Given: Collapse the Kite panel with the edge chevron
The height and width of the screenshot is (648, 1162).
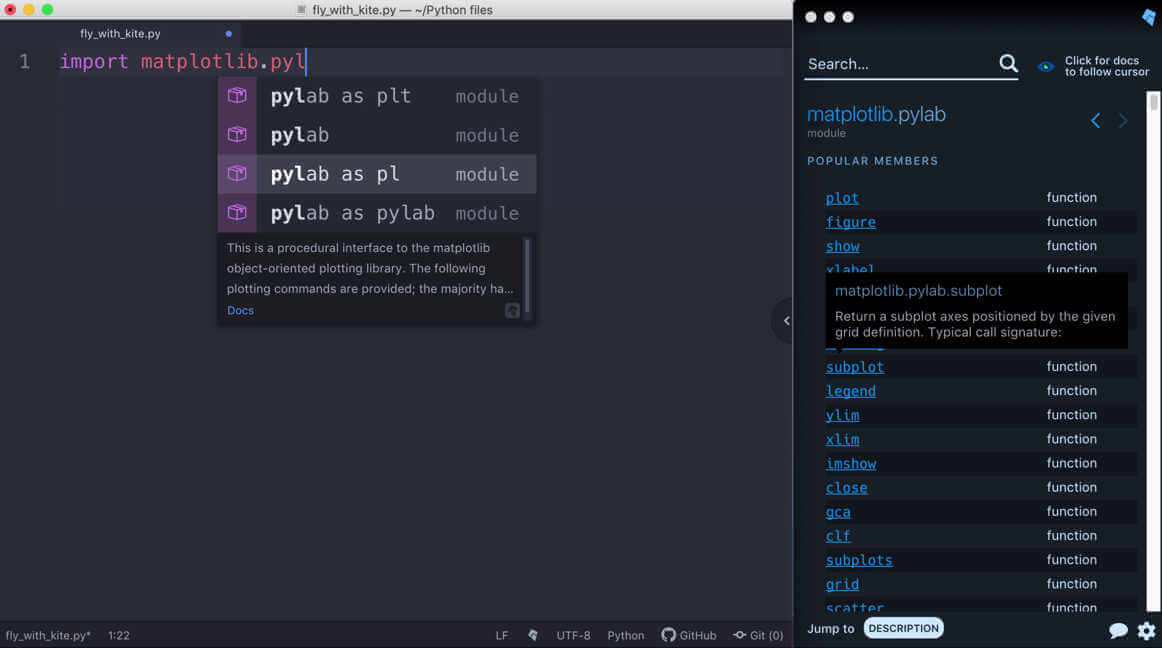Looking at the screenshot, I should 786,321.
